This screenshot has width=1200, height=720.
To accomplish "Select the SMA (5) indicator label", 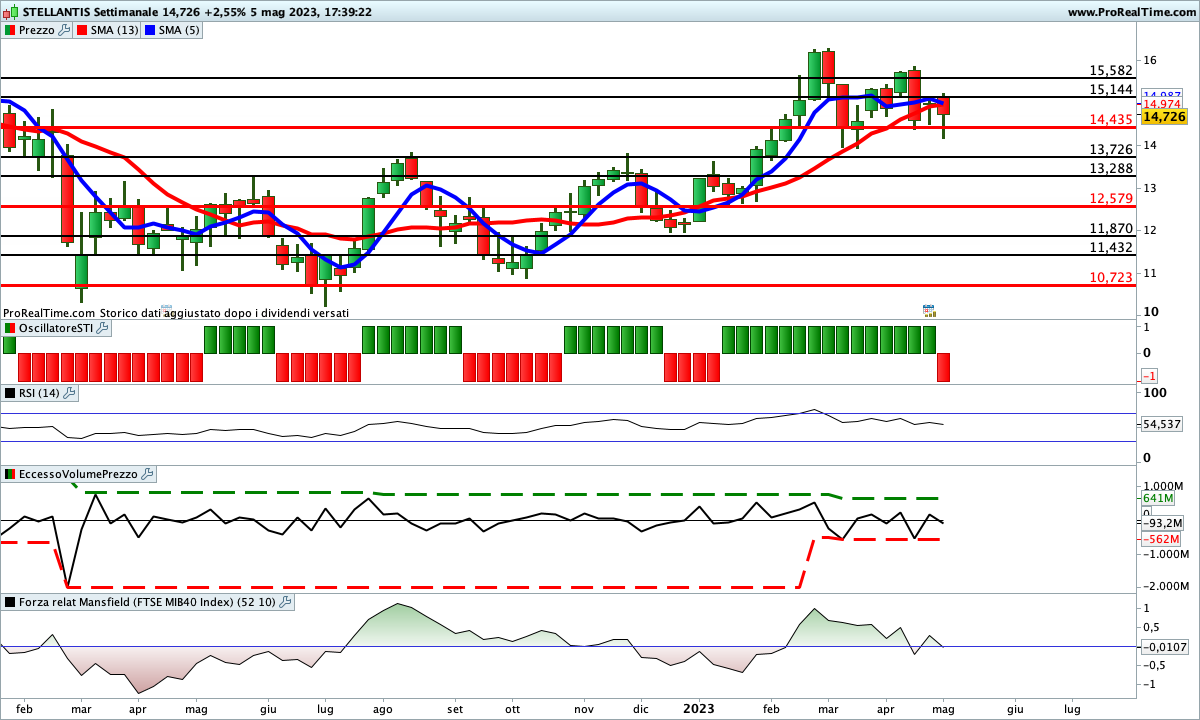I will (181, 30).
